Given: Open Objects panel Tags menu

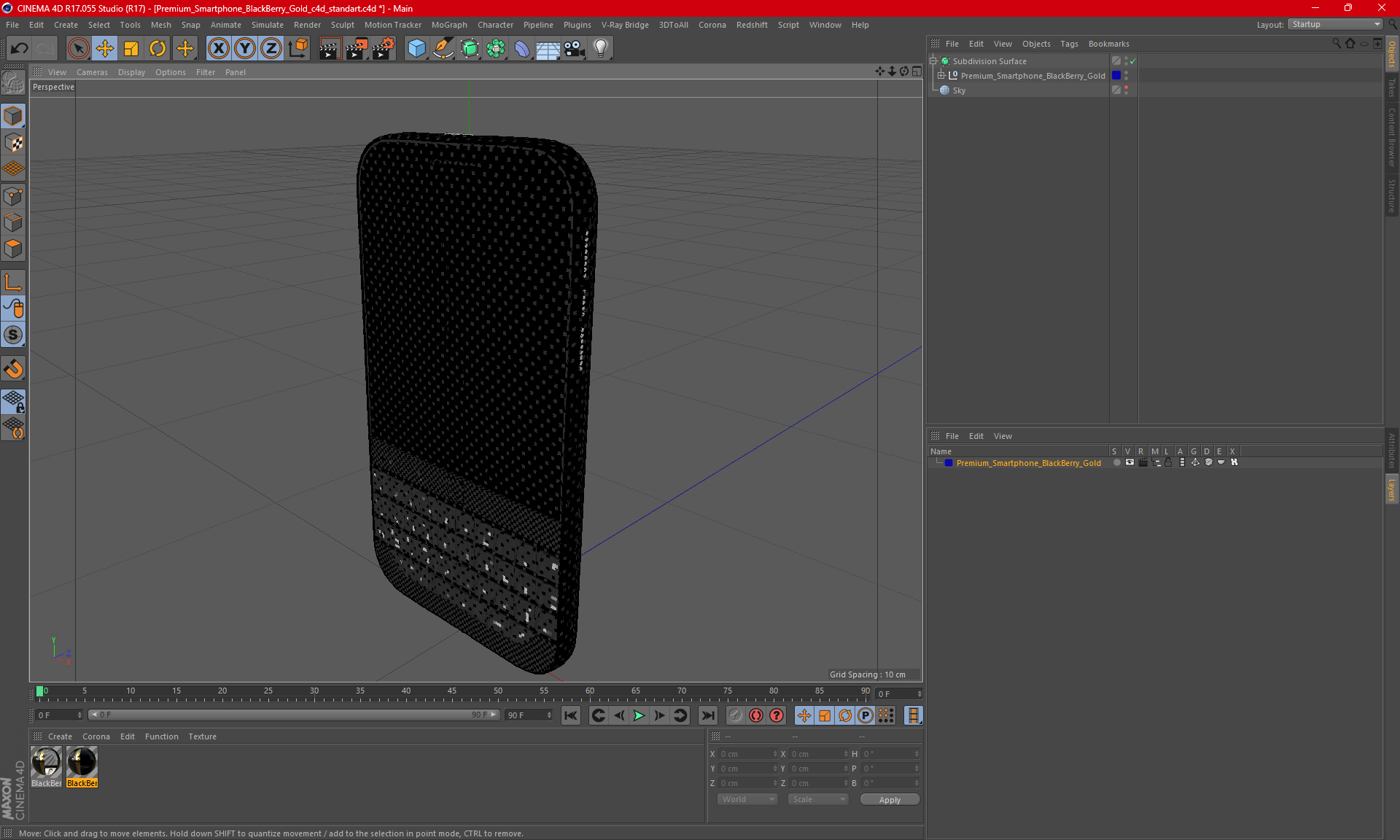Looking at the screenshot, I should click(1069, 44).
